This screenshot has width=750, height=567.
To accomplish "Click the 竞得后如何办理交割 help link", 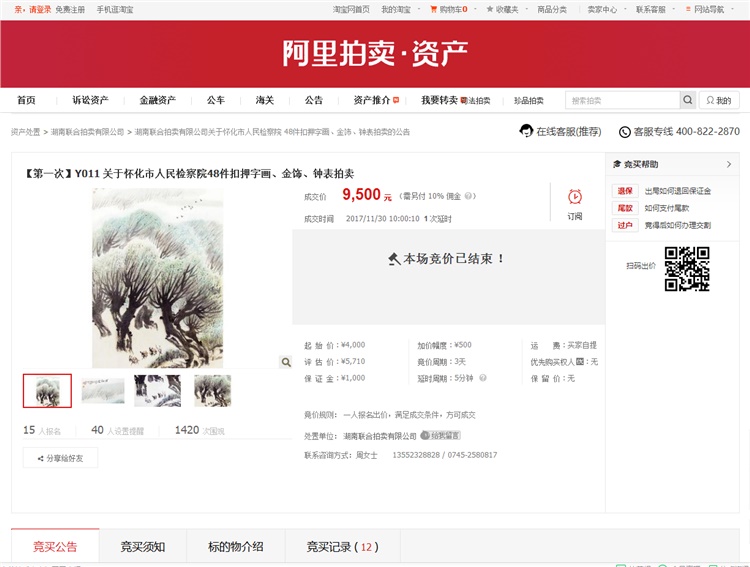I will pyautogui.click(x=678, y=225).
